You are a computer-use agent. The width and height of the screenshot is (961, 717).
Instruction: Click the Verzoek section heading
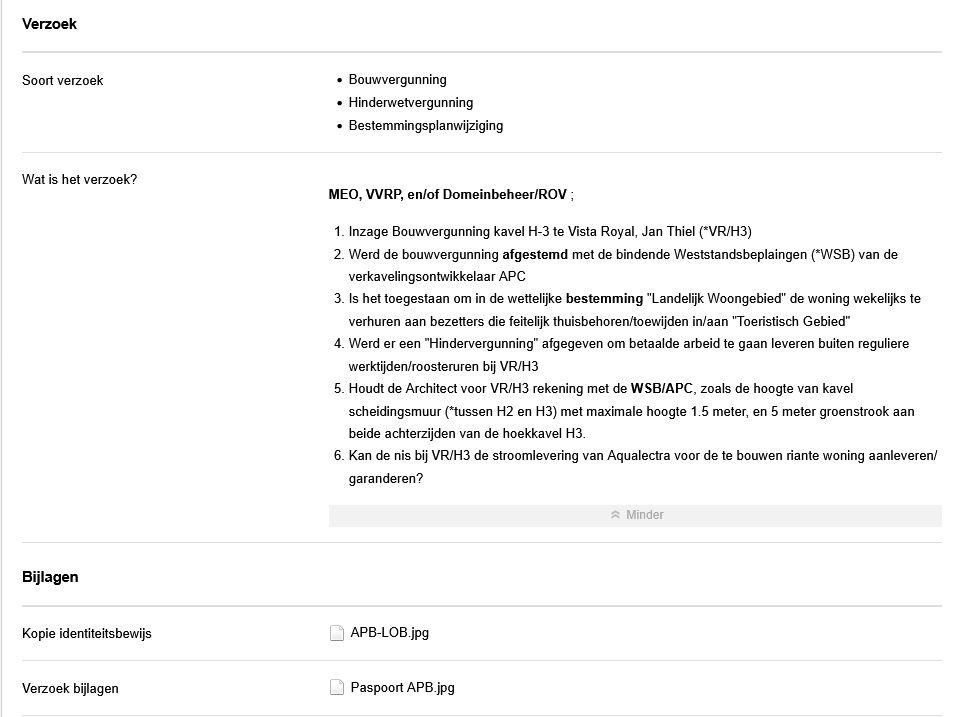(x=50, y=24)
